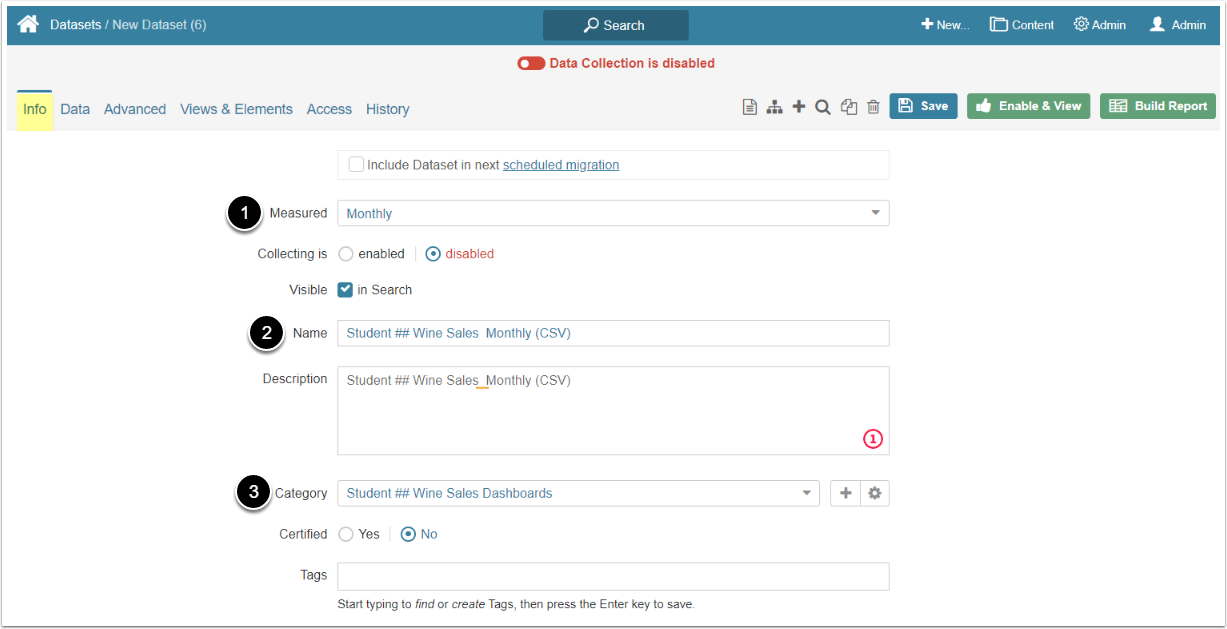Click the hierarchy tree icon in toolbar
The height and width of the screenshot is (629, 1227).
(x=774, y=107)
